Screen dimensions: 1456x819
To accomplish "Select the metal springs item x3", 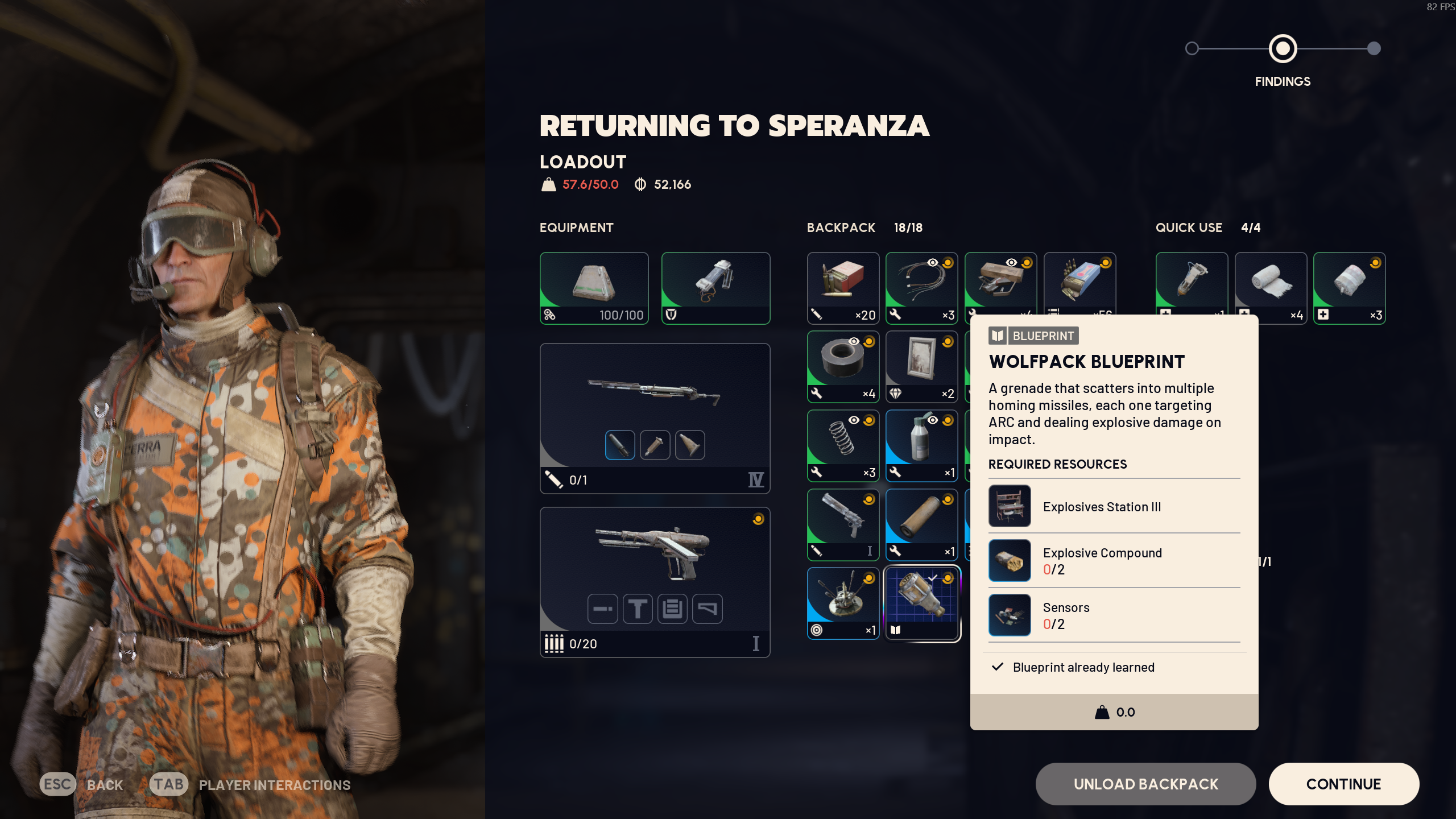I will point(843,446).
